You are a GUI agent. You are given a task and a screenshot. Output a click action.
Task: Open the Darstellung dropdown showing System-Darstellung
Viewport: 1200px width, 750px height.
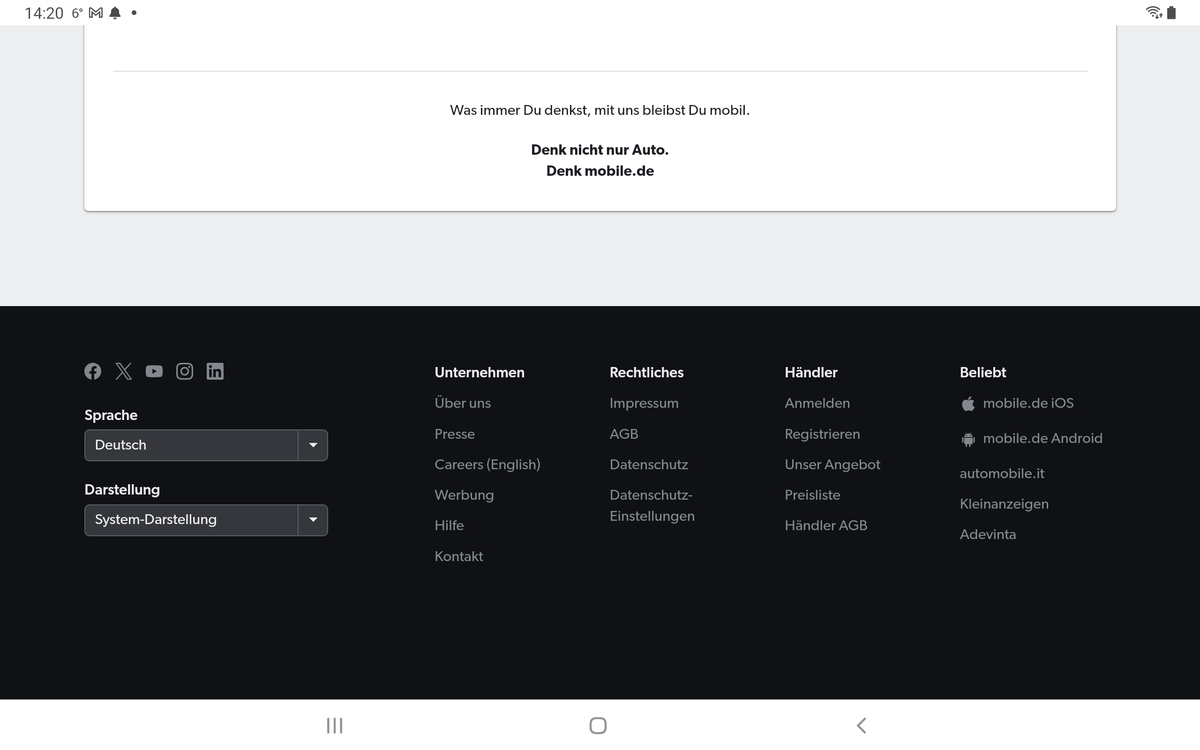(x=206, y=520)
